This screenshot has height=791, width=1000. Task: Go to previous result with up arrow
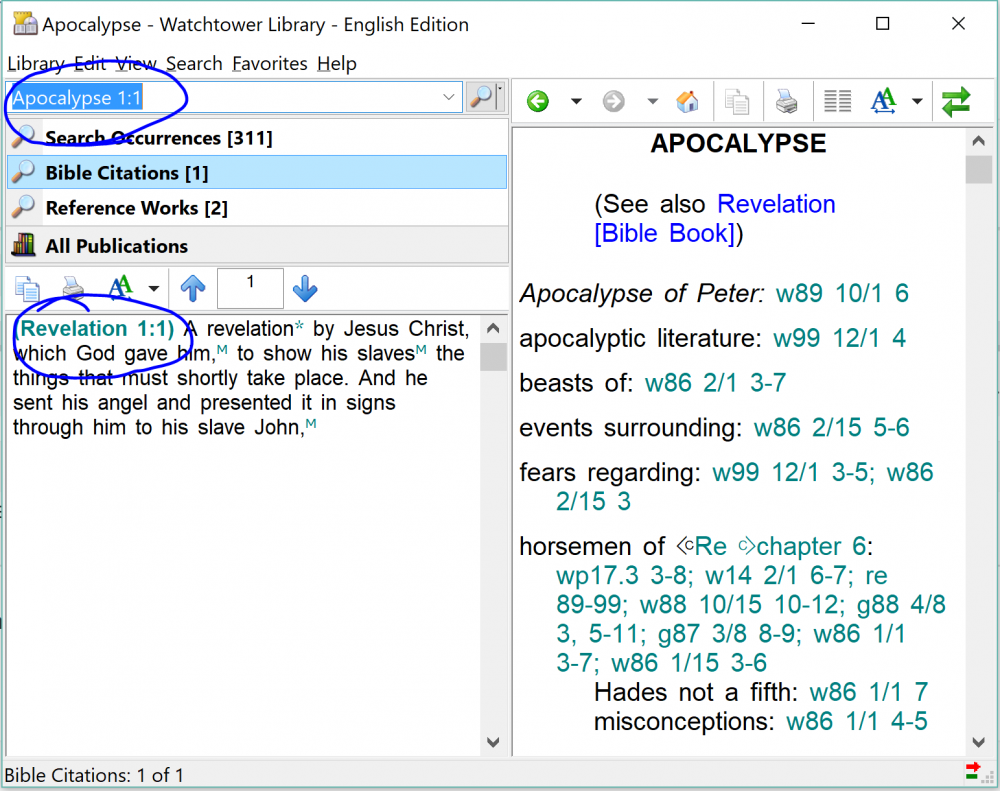(x=193, y=289)
